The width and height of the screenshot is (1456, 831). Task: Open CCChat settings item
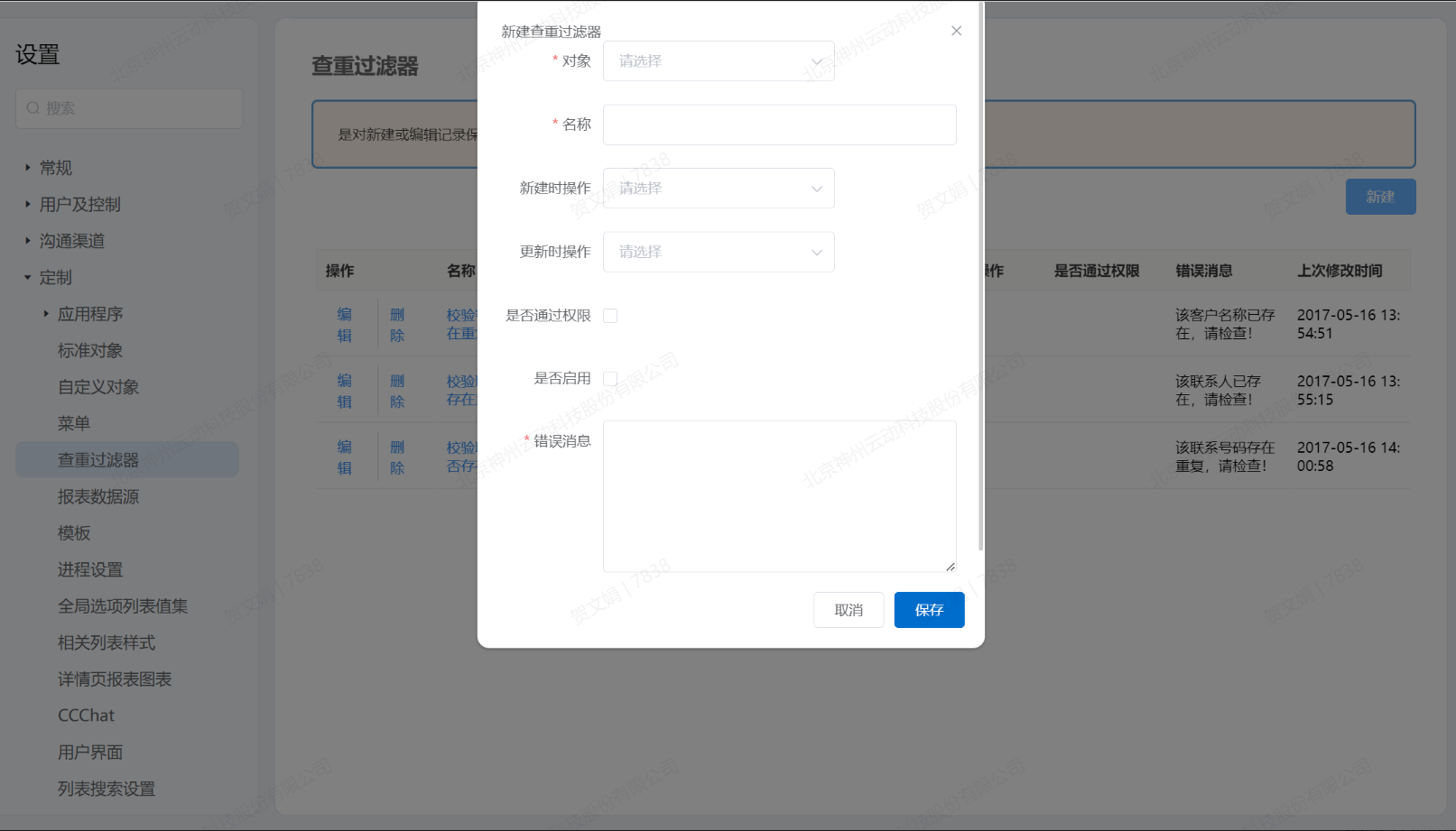(87, 716)
